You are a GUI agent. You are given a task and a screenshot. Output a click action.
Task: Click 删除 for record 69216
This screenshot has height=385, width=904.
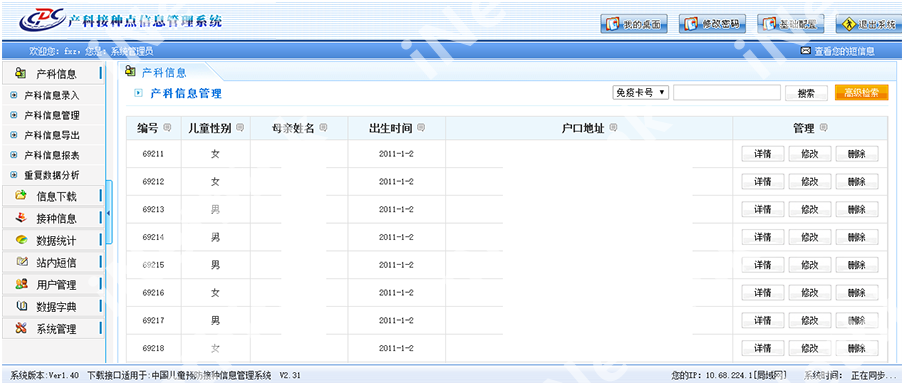(x=857, y=293)
